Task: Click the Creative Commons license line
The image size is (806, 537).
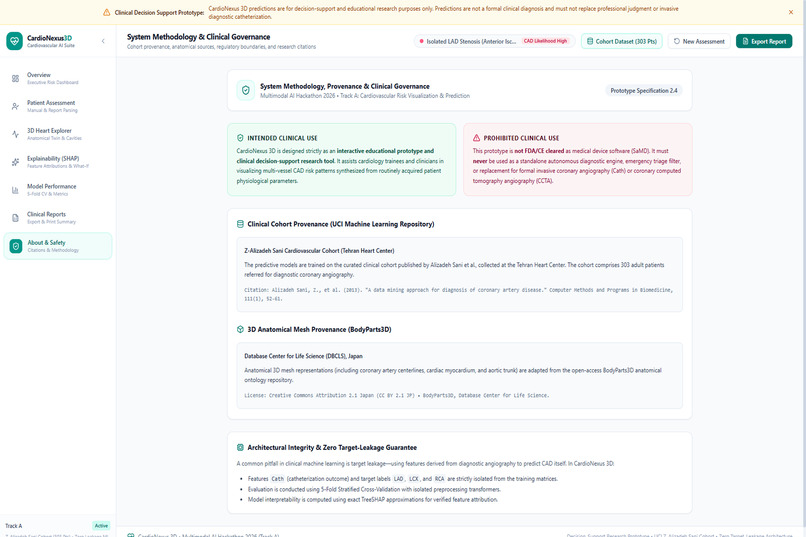Action: (396, 395)
